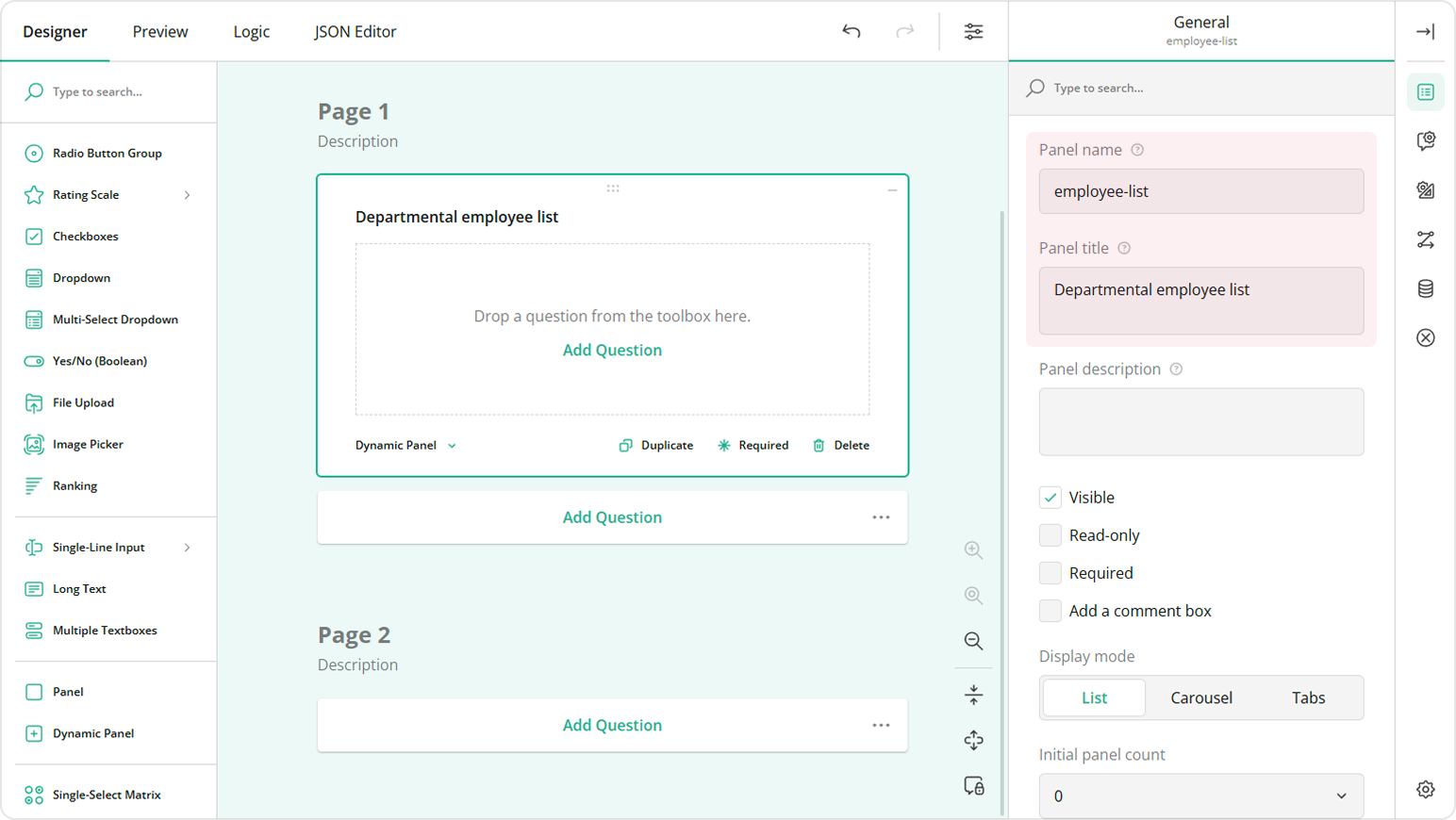The image size is (1456, 820).
Task: Click the Panel description text field
Action: coord(1200,422)
